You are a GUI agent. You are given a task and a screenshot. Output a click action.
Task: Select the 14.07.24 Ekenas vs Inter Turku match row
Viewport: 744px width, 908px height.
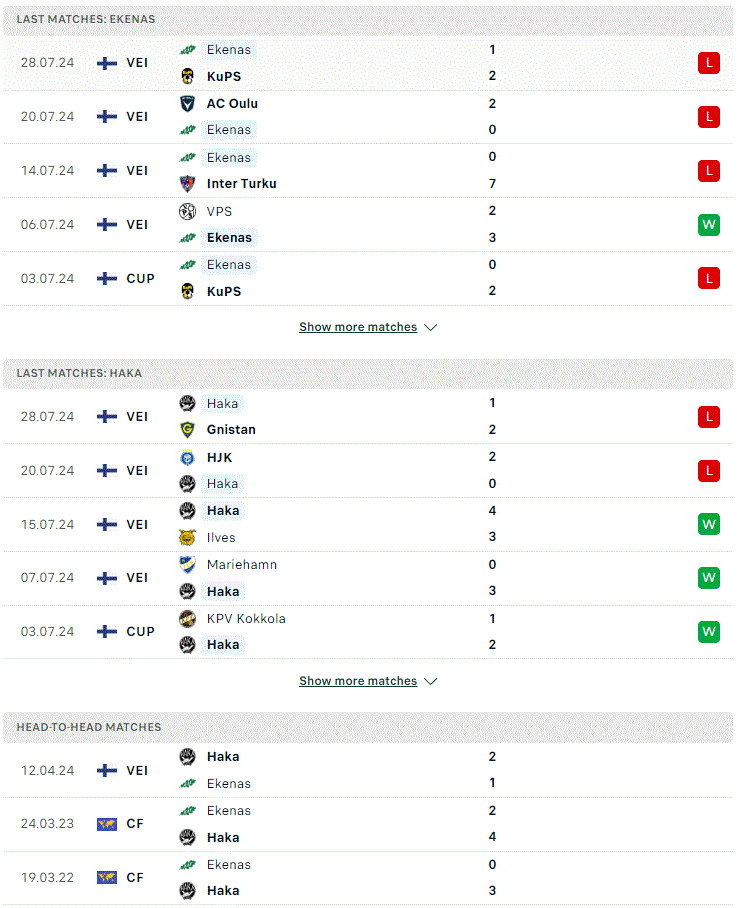368,171
